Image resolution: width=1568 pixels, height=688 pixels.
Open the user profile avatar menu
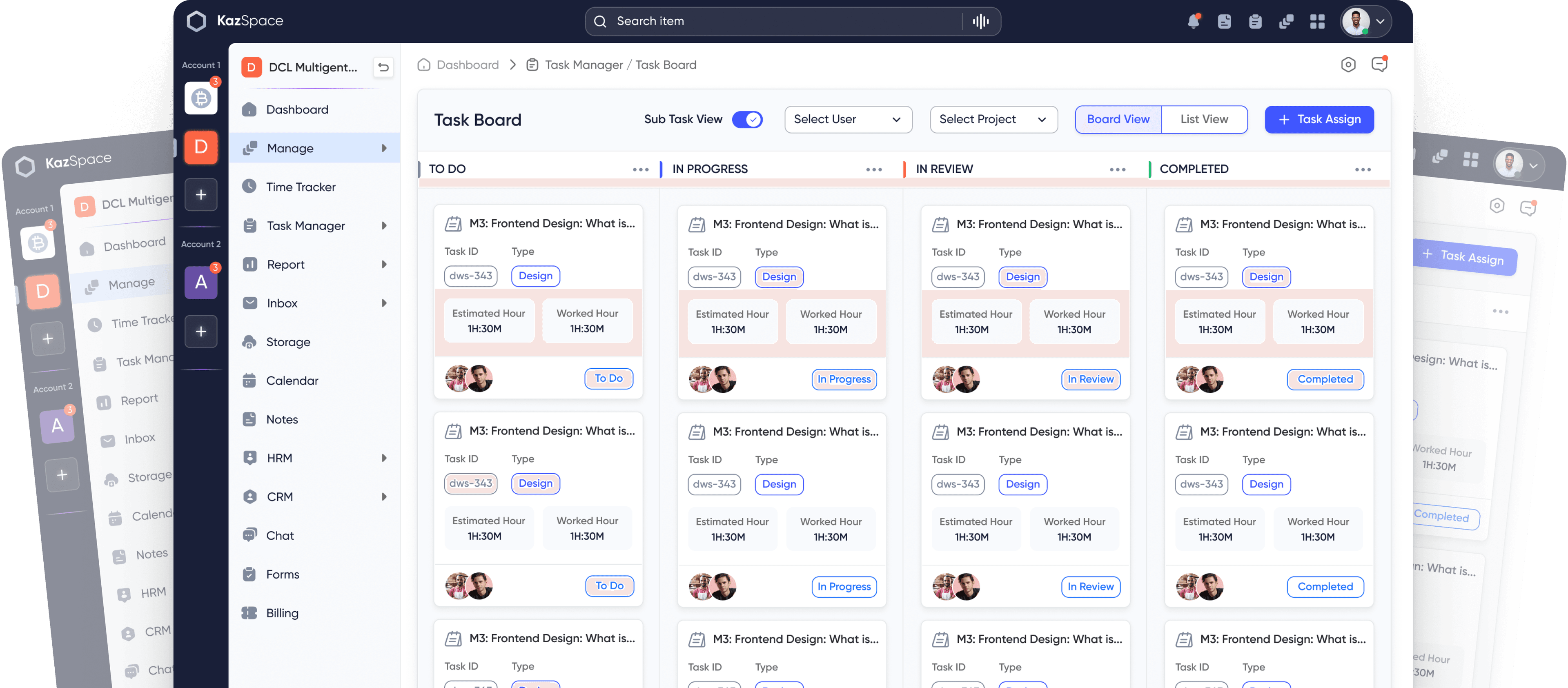pyautogui.click(x=1365, y=21)
